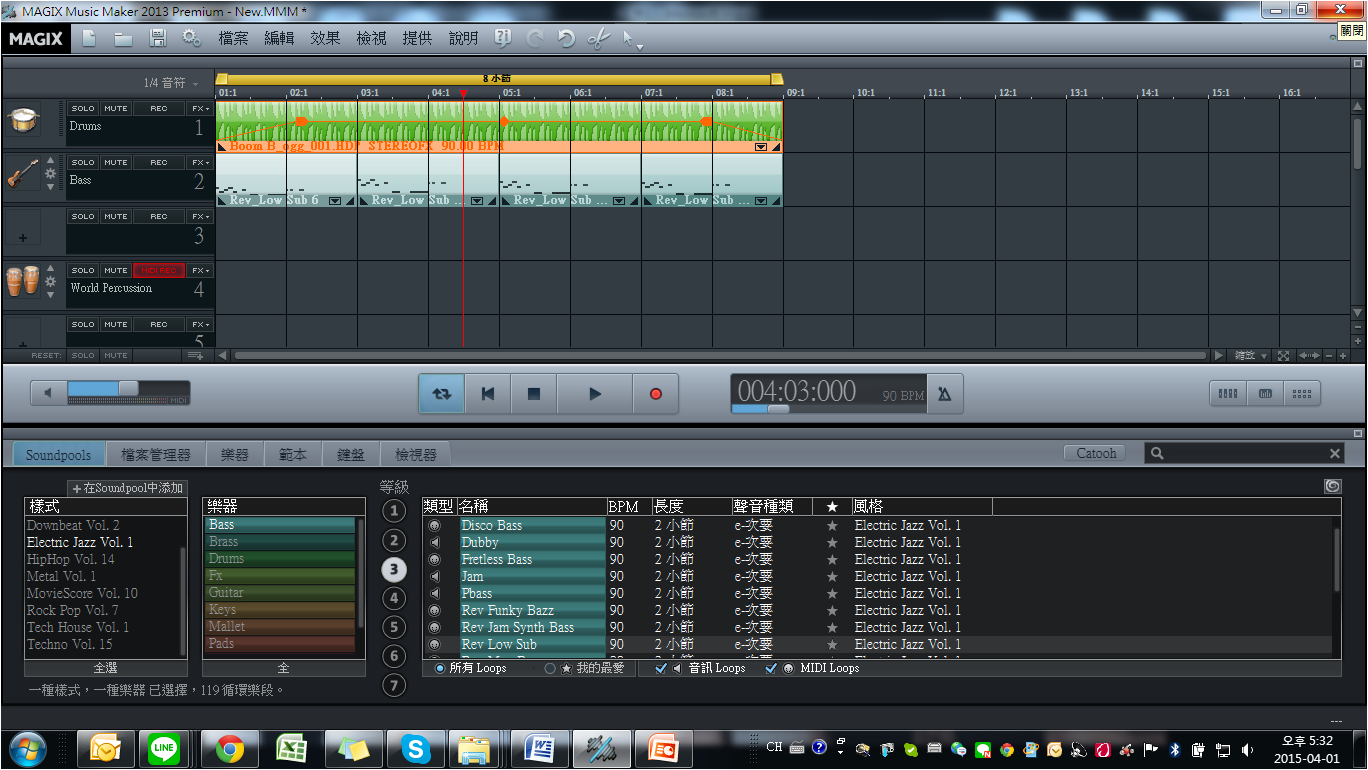Toggle the 音訊 Loops checkbox
This screenshot has width=1368, height=770.
click(660, 668)
